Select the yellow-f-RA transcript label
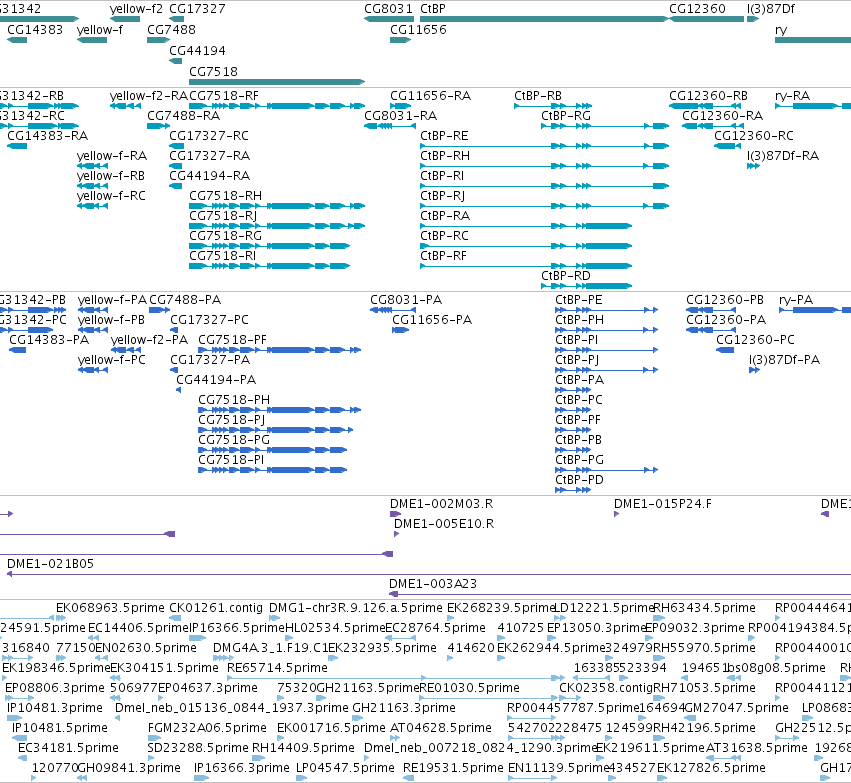Screen dimensions: 851x783 [112, 156]
